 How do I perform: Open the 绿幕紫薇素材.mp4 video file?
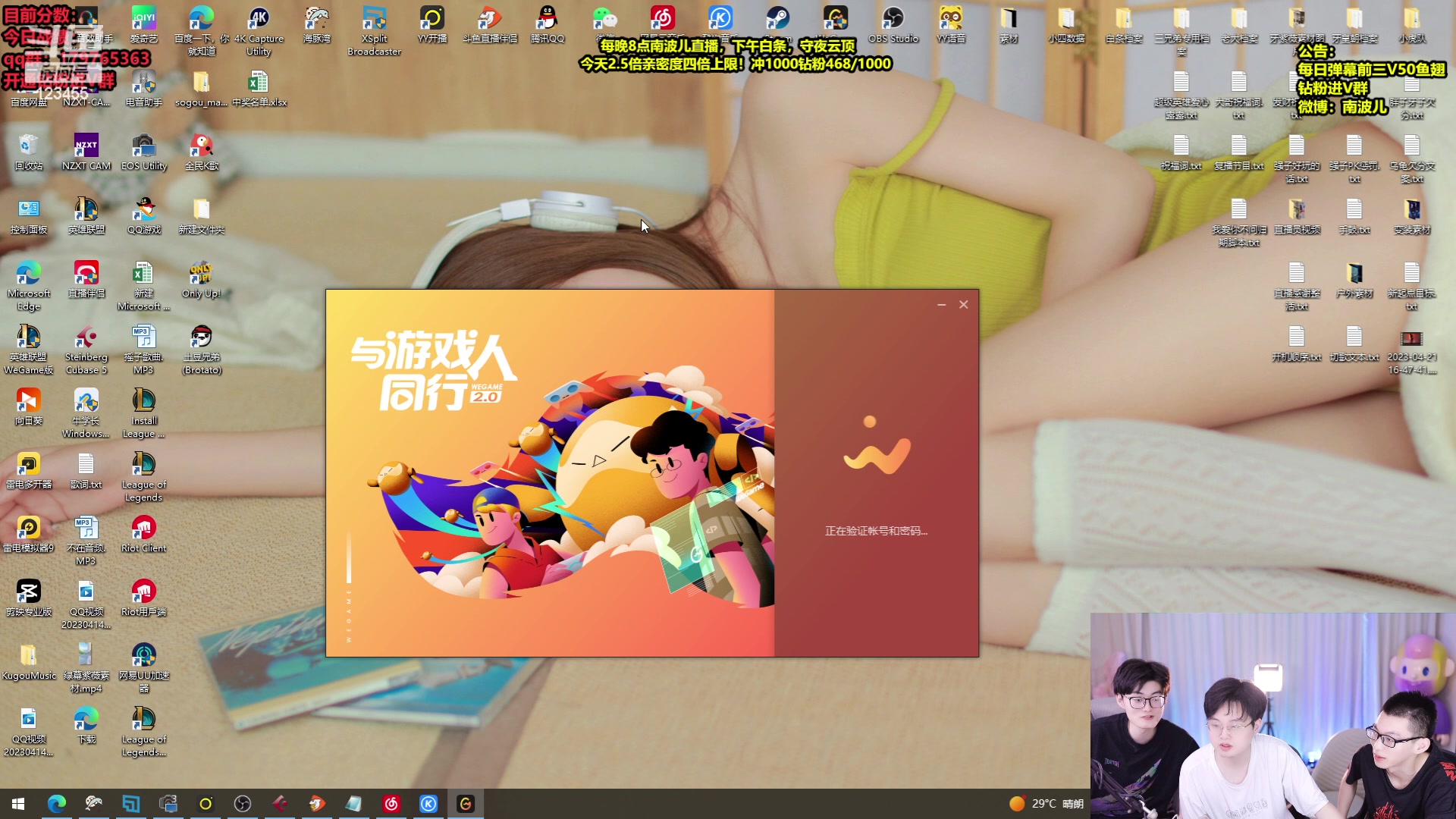point(86,667)
